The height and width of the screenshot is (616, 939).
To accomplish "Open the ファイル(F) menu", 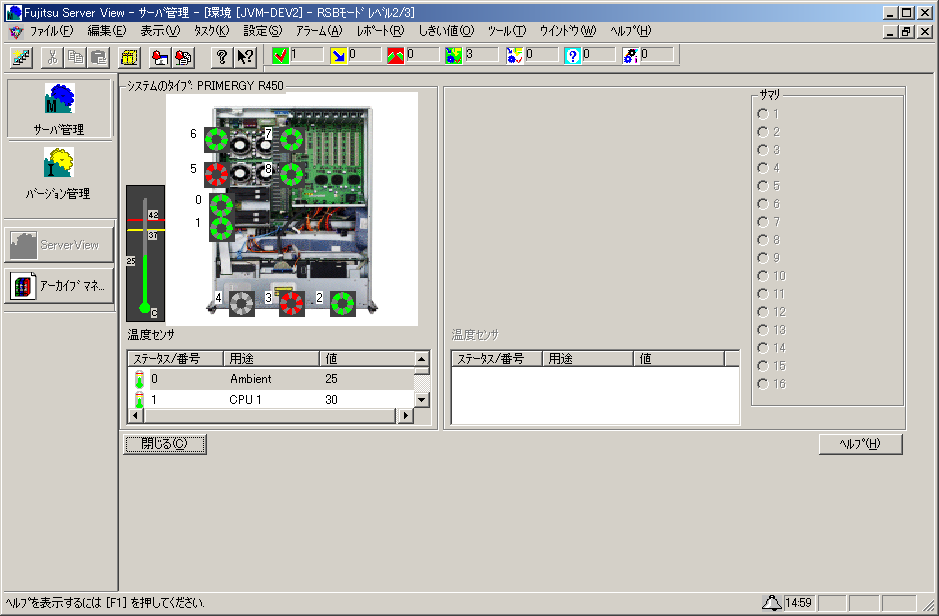I will [x=52, y=31].
